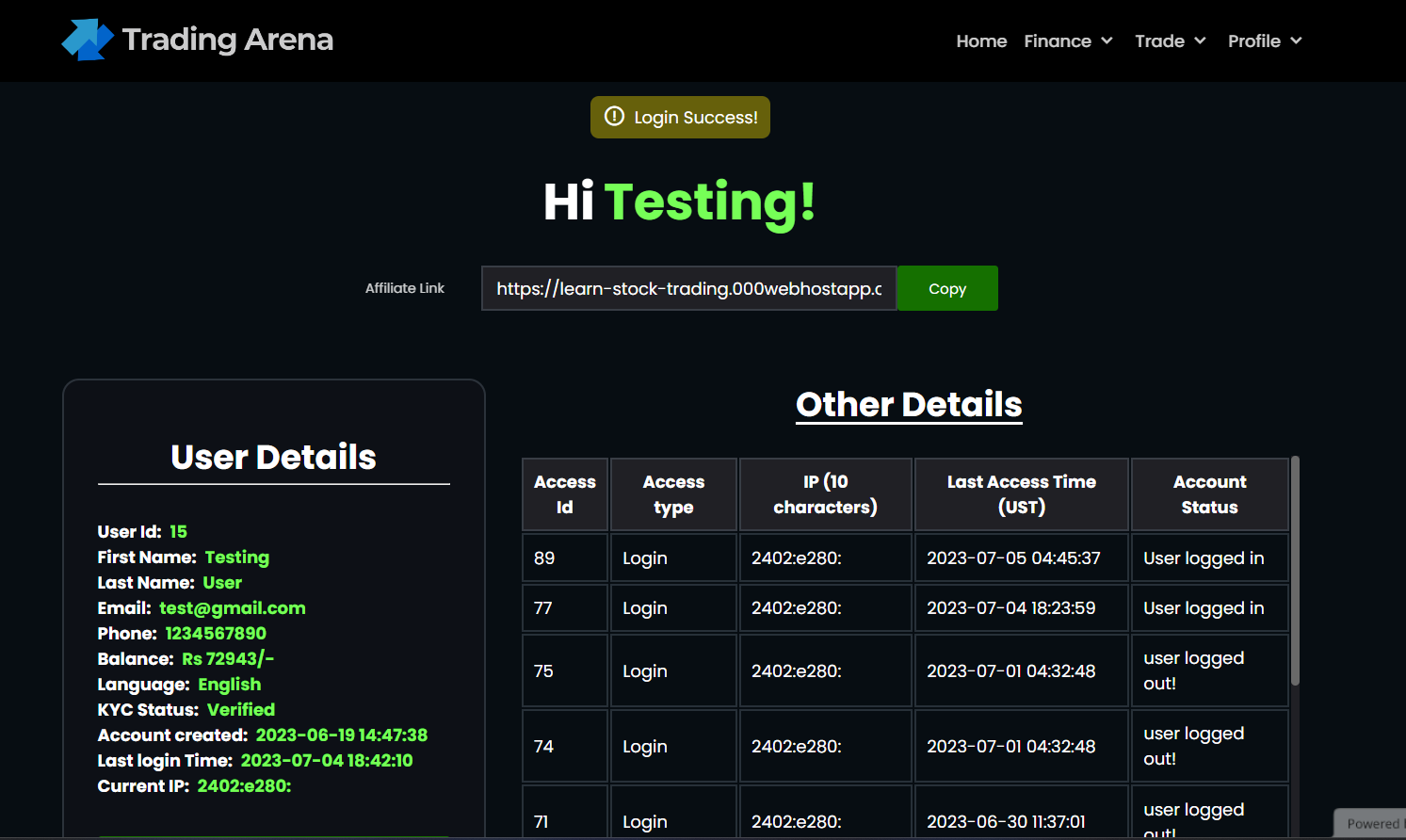Image resolution: width=1406 pixels, height=840 pixels.
Task: Open the test@gmail.com email link
Action: click(x=232, y=607)
